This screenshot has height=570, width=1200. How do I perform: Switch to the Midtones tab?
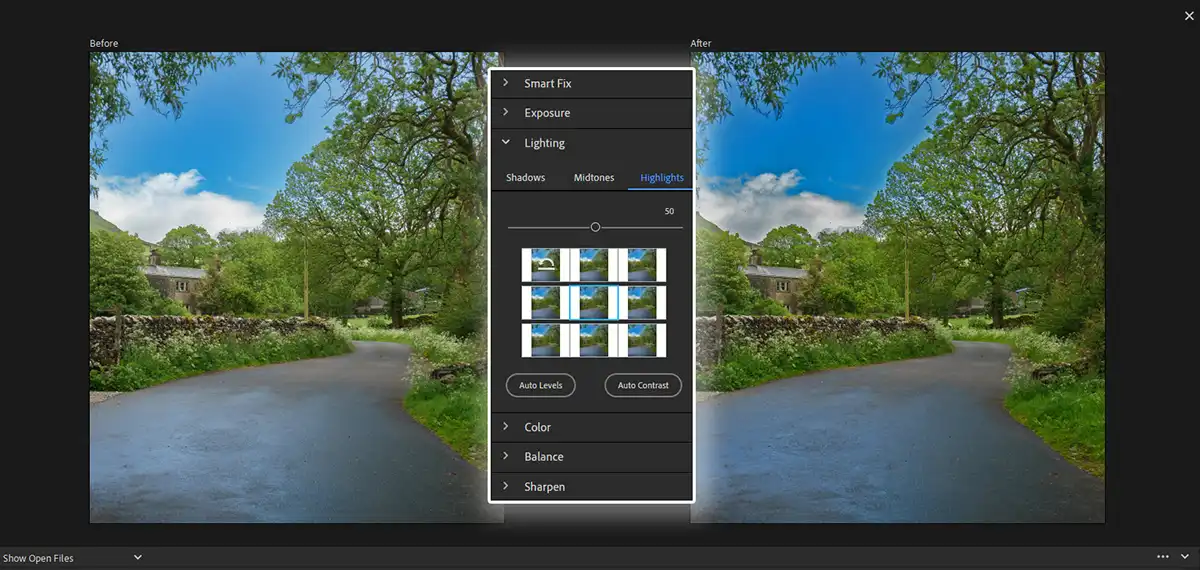click(594, 178)
